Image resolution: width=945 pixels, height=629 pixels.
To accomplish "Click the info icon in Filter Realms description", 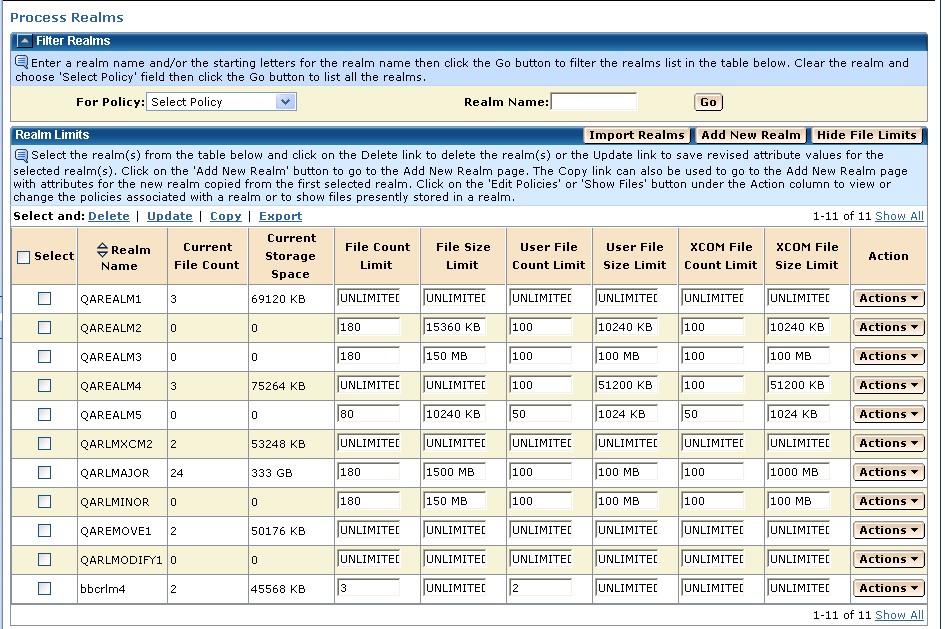I will tap(21, 62).
